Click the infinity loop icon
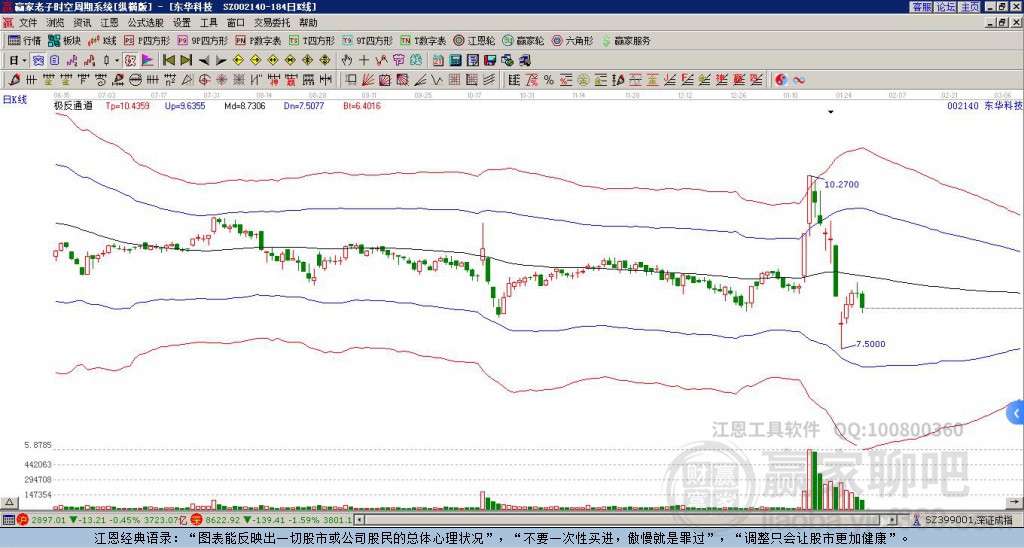1024x548 pixels. [799, 80]
